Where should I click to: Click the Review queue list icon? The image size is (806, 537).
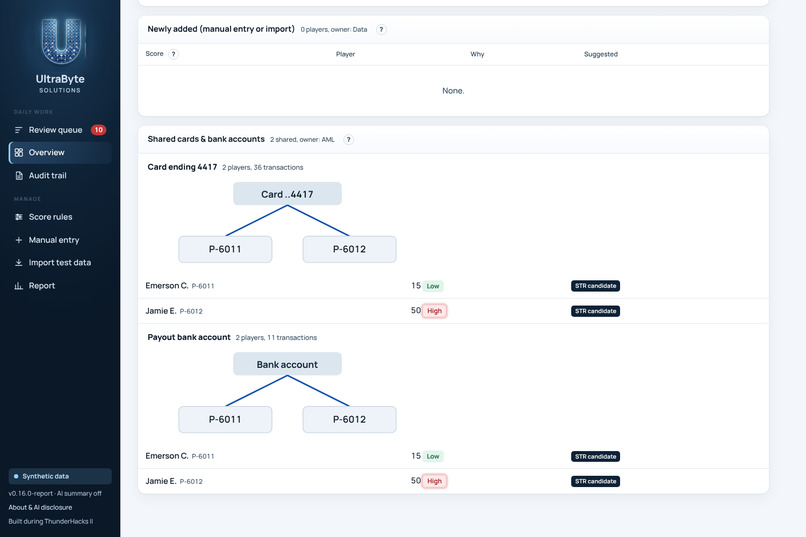coord(19,130)
